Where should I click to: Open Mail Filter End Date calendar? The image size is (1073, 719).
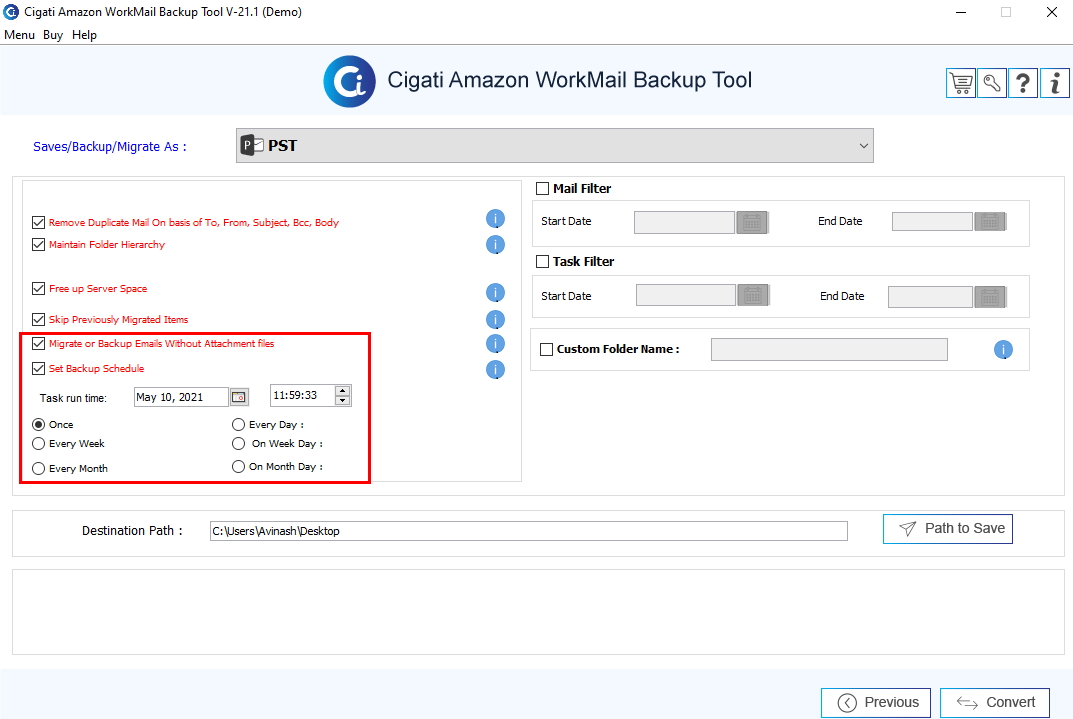pyautogui.click(x=990, y=222)
